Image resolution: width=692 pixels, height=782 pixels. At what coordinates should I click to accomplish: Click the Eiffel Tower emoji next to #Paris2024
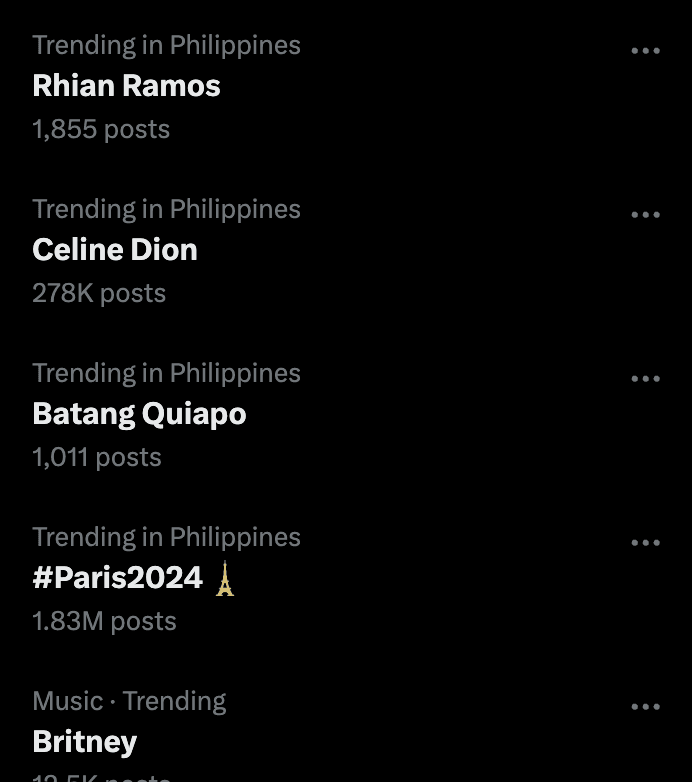(x=225, y=578)
